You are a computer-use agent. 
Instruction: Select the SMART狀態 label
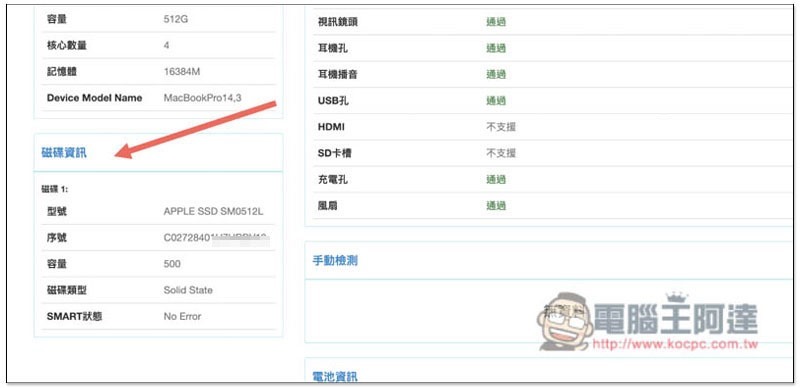click(x=74, y=317)
